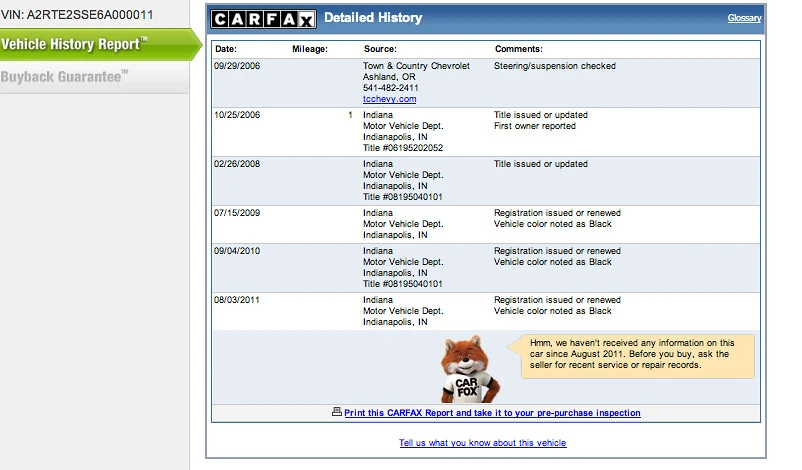Click the Car Fox mascot image
The image size is (802, 470).
[x=470, y=369]
